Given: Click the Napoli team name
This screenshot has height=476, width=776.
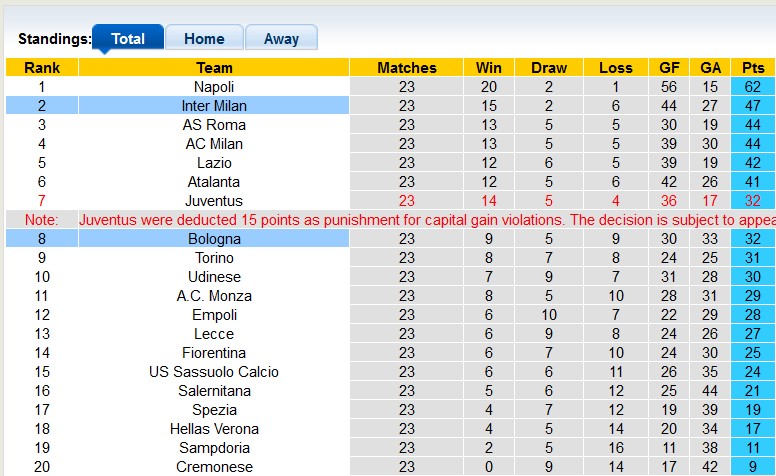Looking at the screenshot, I should coord(214,87).
